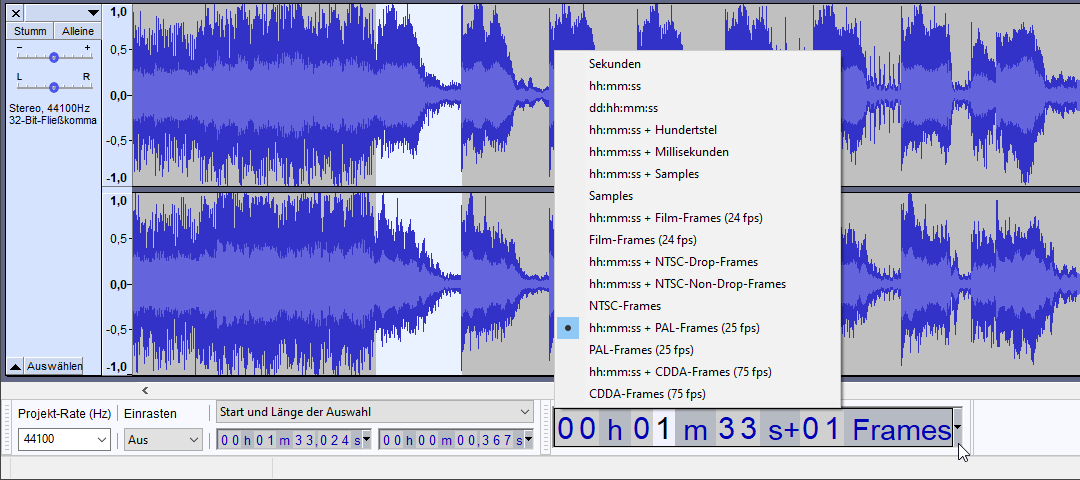Click the scroll left arrow below the track
The height and width of the screenshot is (480, 1080).
click(145, 390)
